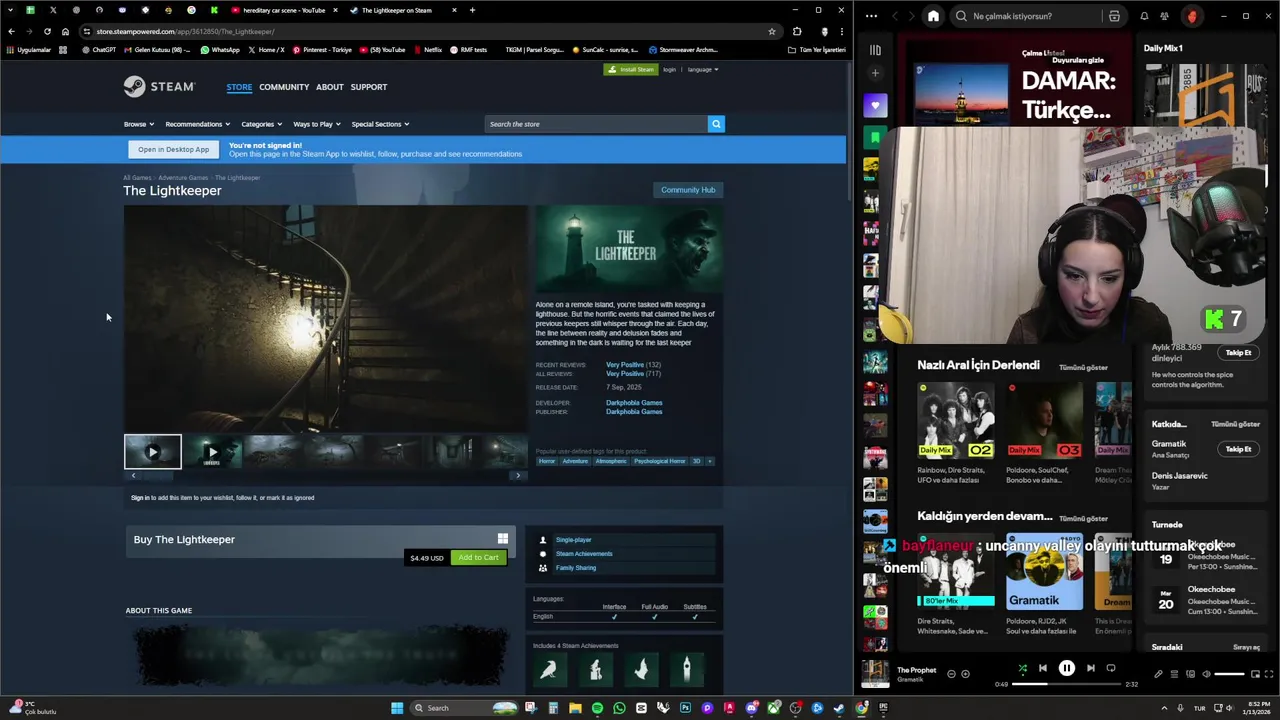Open Spotify connect to device icon
Image resolution: width=1280 pixels, height=720 pixels.
click(x=1191, y=674)
